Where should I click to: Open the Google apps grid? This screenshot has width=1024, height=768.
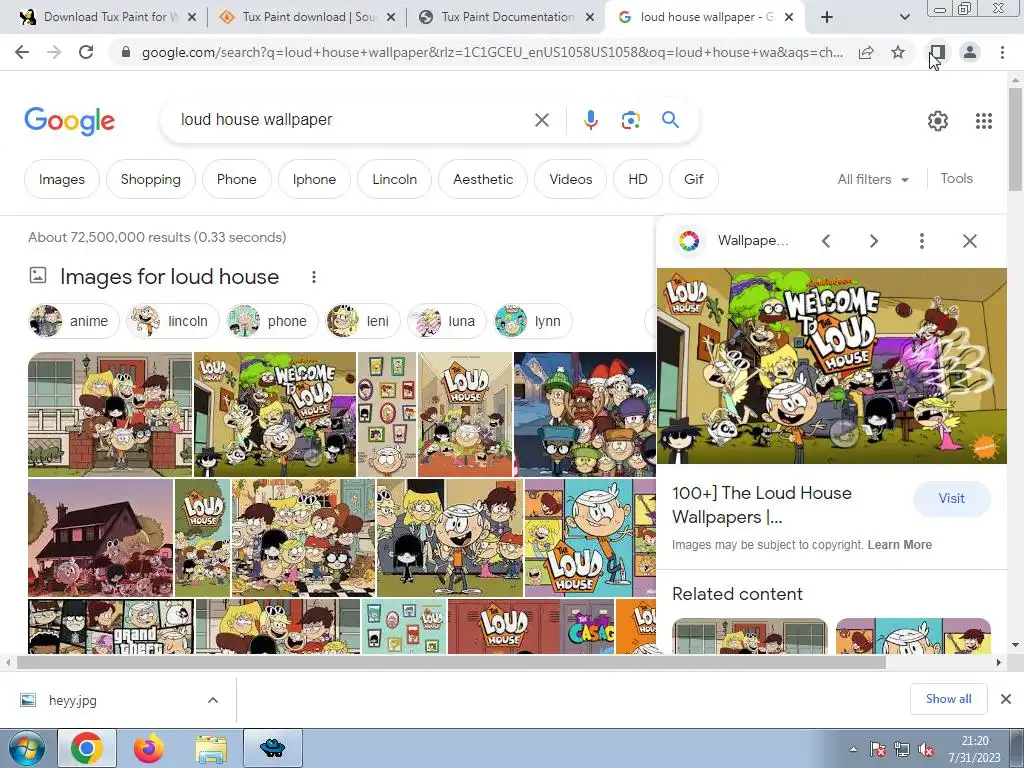point(984,121)
